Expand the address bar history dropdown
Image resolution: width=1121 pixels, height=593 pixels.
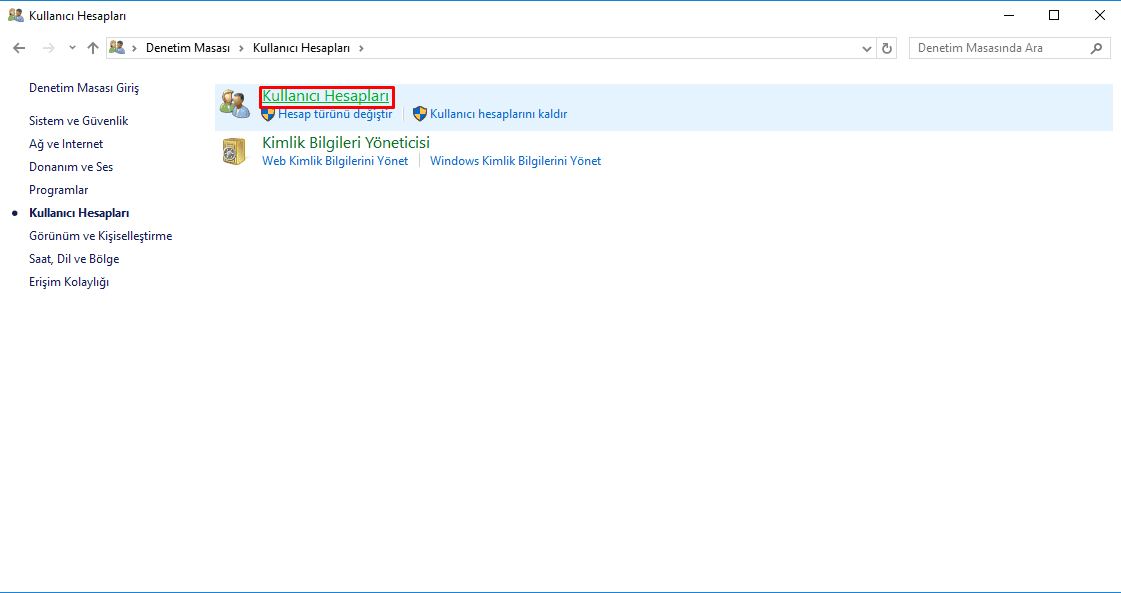coord(866,48)
